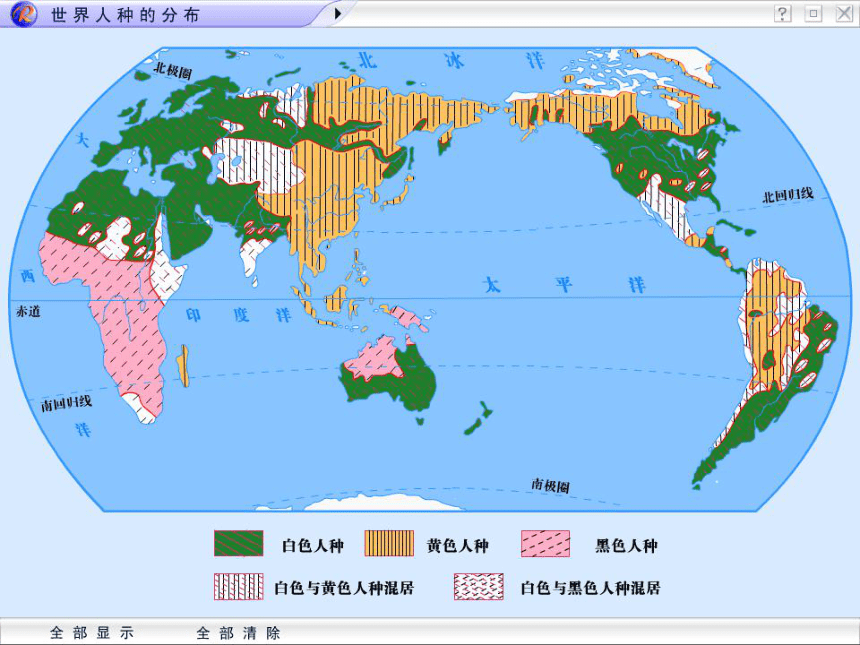This screenshot has height=645, width=860.
Task: Click the 白色与黑色人种混居 legend text
Action: pos(591,588)
